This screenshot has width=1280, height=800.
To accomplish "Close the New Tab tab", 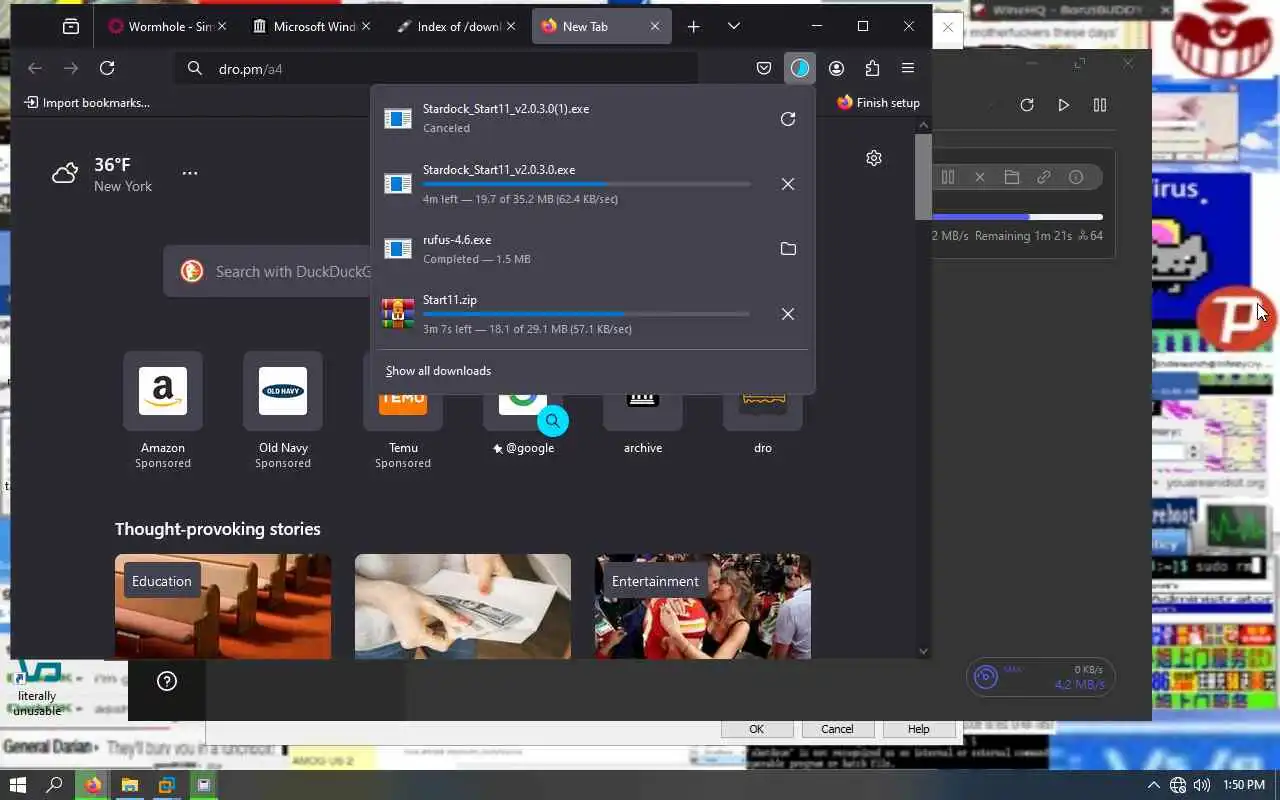I will [655, 27].
